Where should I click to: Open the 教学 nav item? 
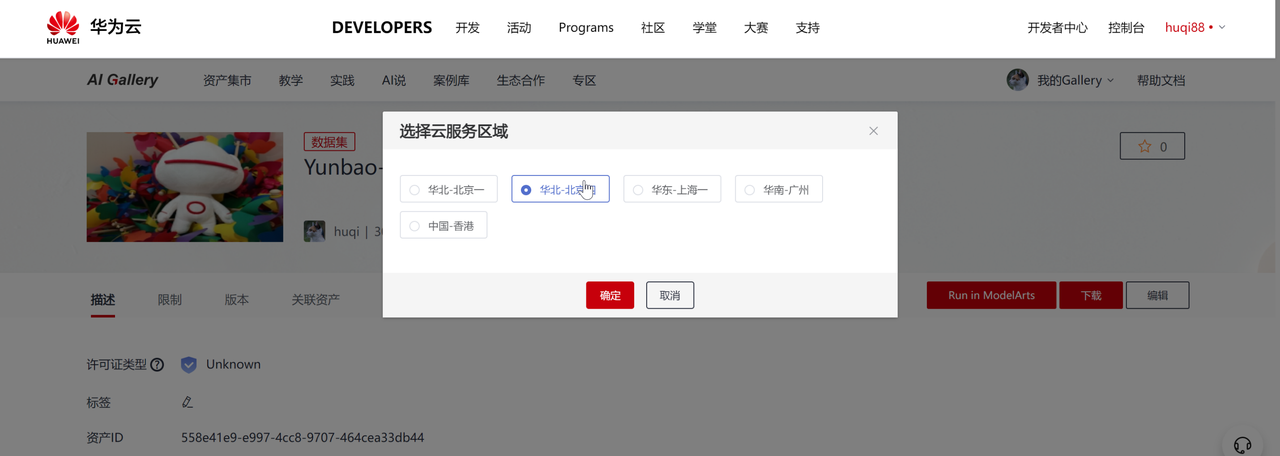point(291,80)
